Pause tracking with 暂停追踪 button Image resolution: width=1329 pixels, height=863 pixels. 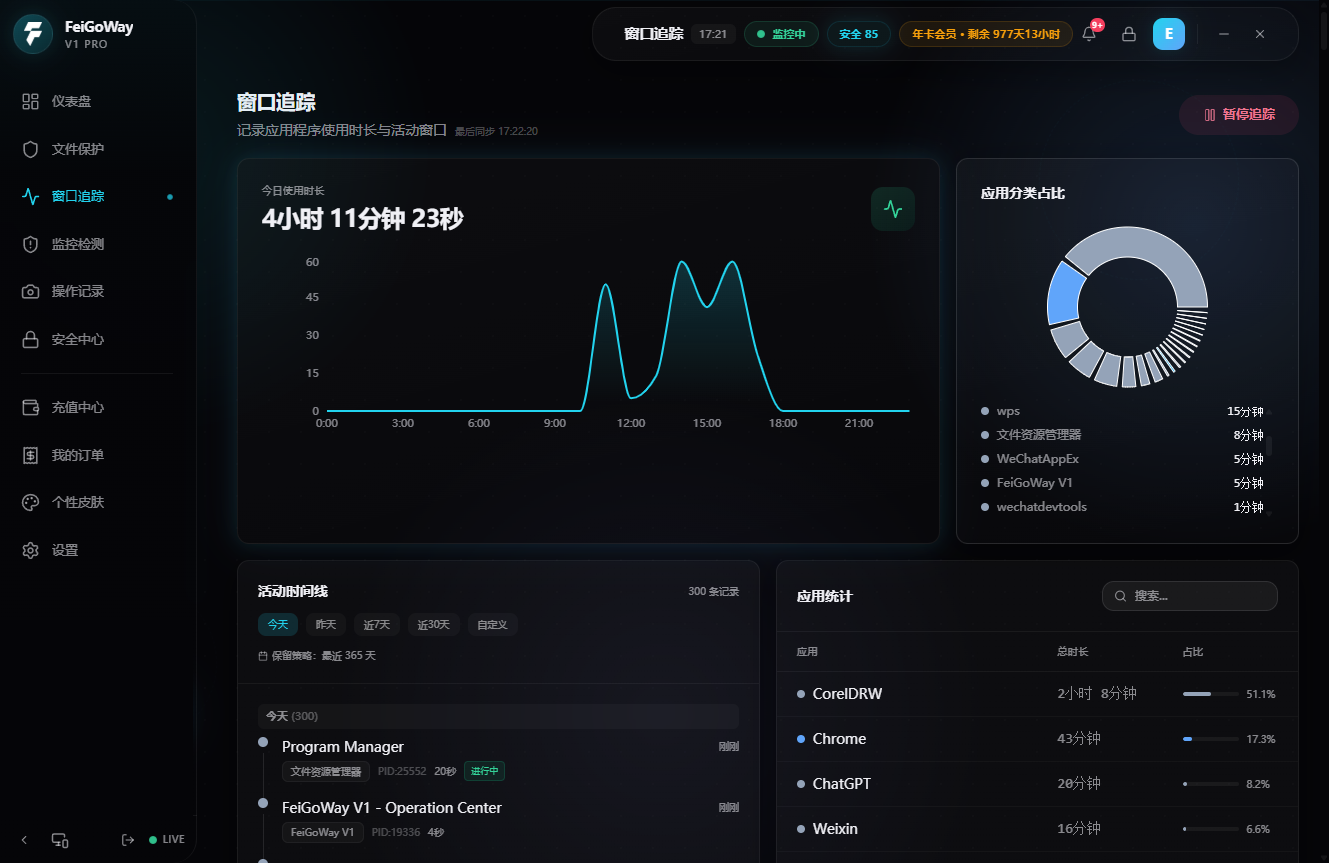click(1239, 115)
